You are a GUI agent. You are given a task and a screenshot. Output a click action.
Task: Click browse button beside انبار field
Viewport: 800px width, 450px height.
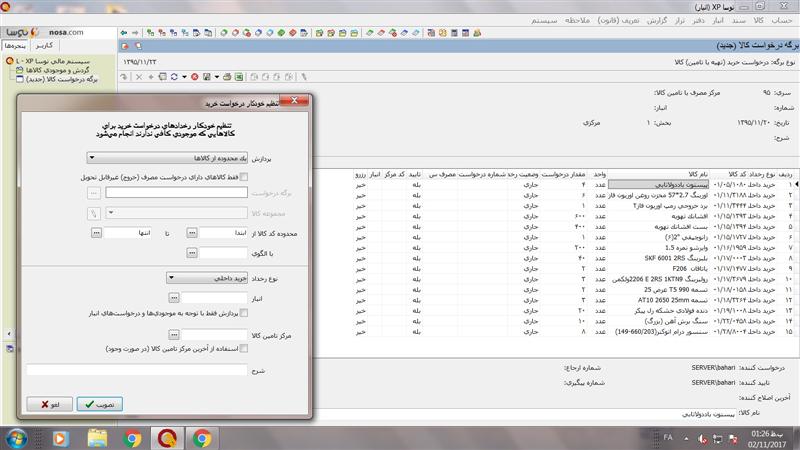pyautogui.click(x=173, y=297)
